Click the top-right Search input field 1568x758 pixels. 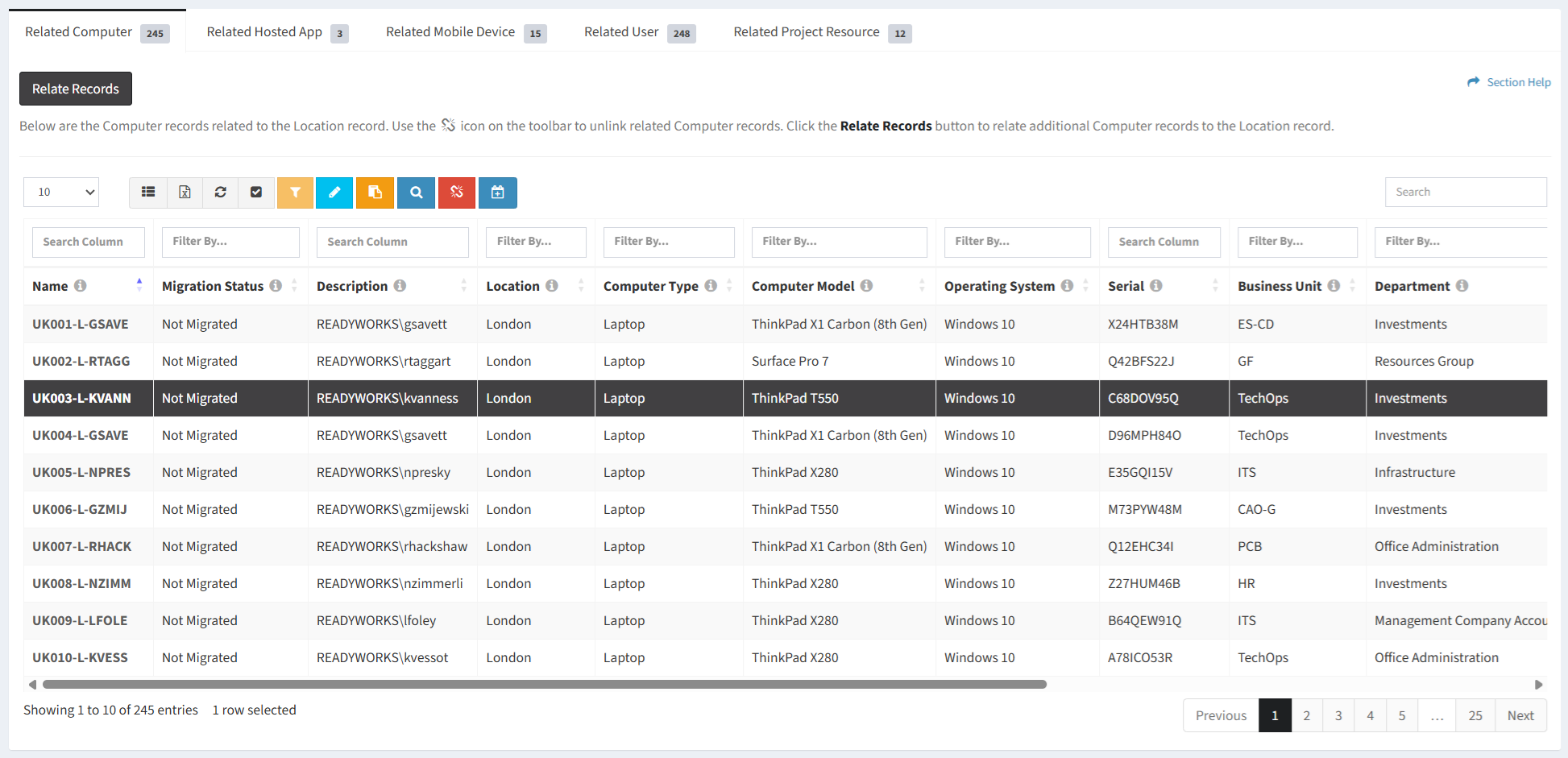[x=1465, y=193]
